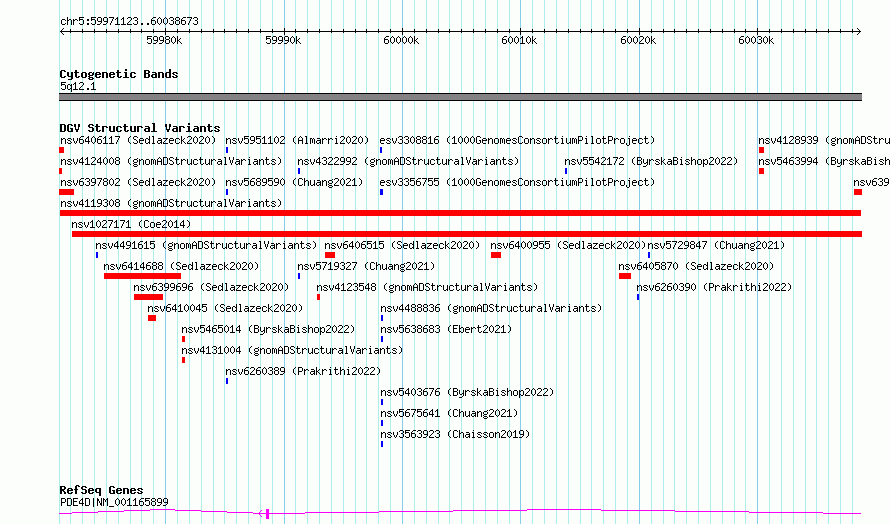Select red bar under nsv6405870
Image resolution: width=890 pixels, height=524 pixels.
(625, 276)
